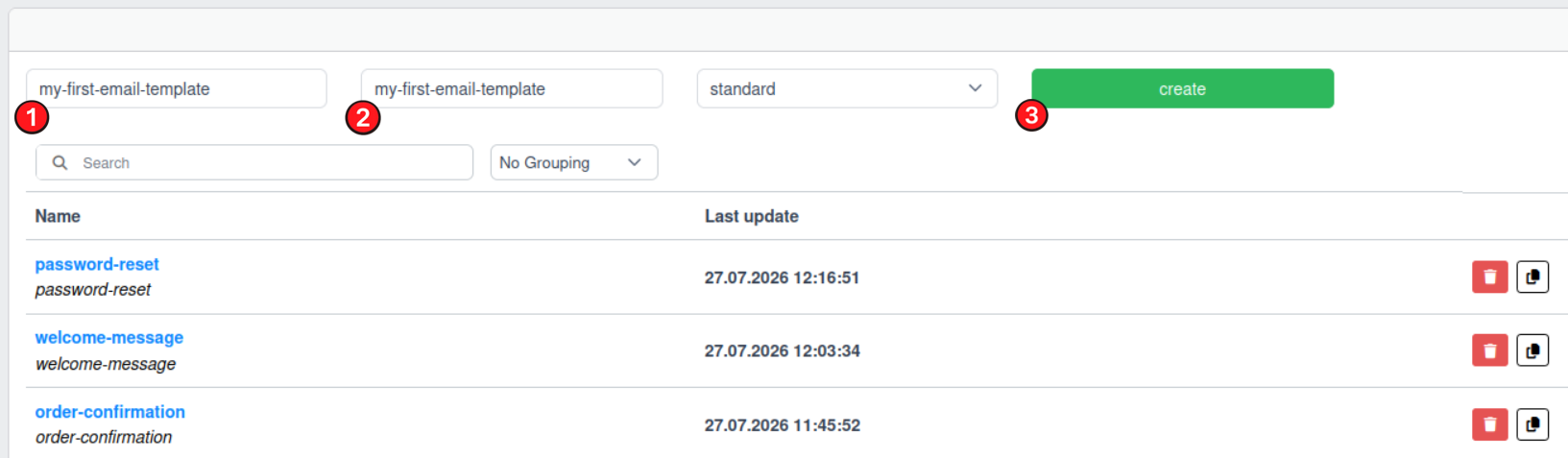Duplicate the password-reset template
Image resolution: width=1568 pixels, height=458 pixels.
click(1532, 277)
